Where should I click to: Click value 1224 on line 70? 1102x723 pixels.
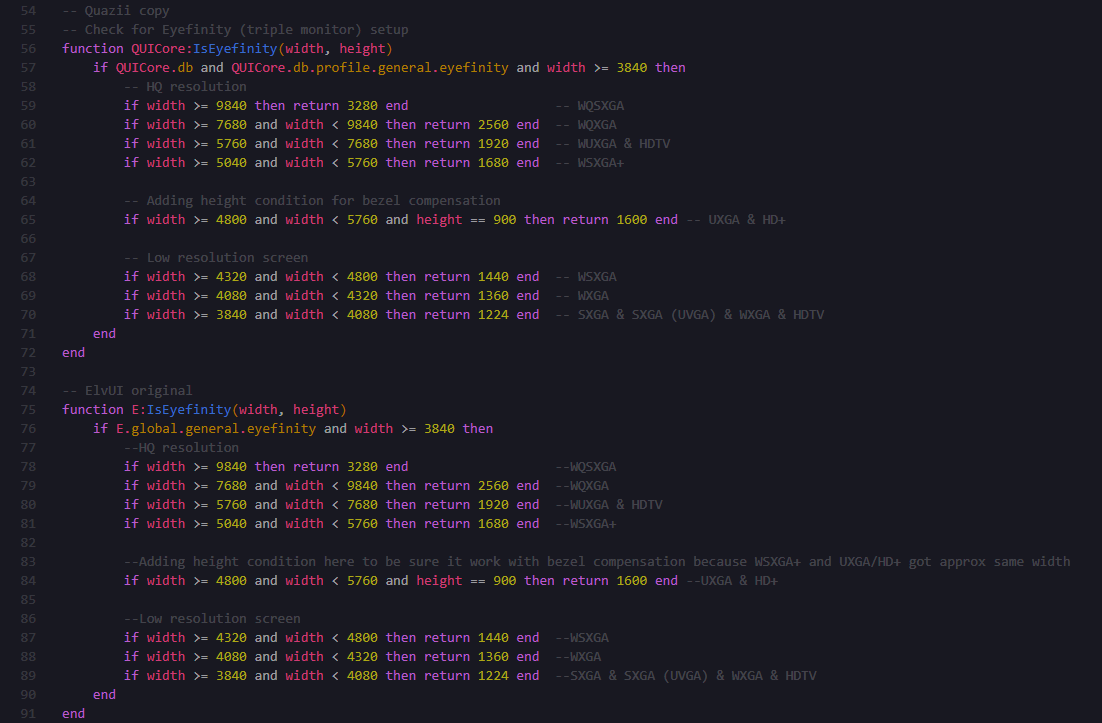493,314
